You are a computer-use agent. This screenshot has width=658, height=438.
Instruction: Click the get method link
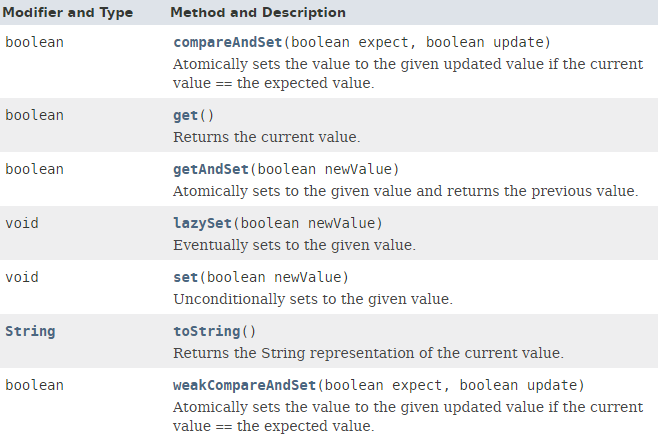pyautogui.click(x=186, y=115)
